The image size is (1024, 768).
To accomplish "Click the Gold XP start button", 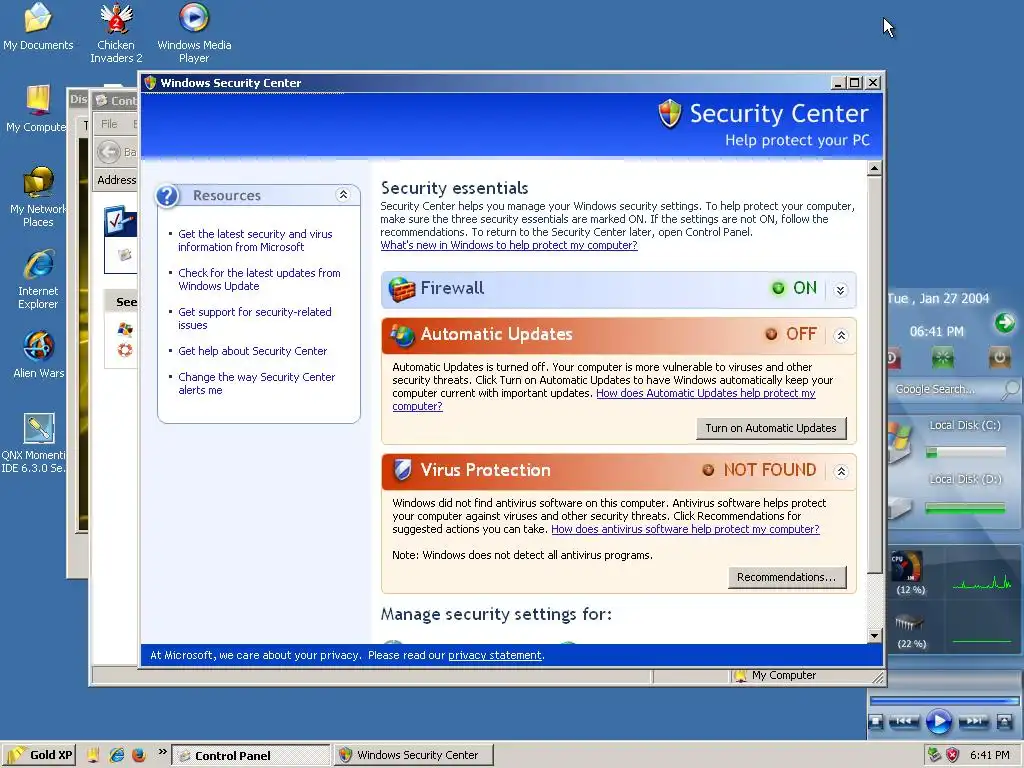I will [39, 755].
